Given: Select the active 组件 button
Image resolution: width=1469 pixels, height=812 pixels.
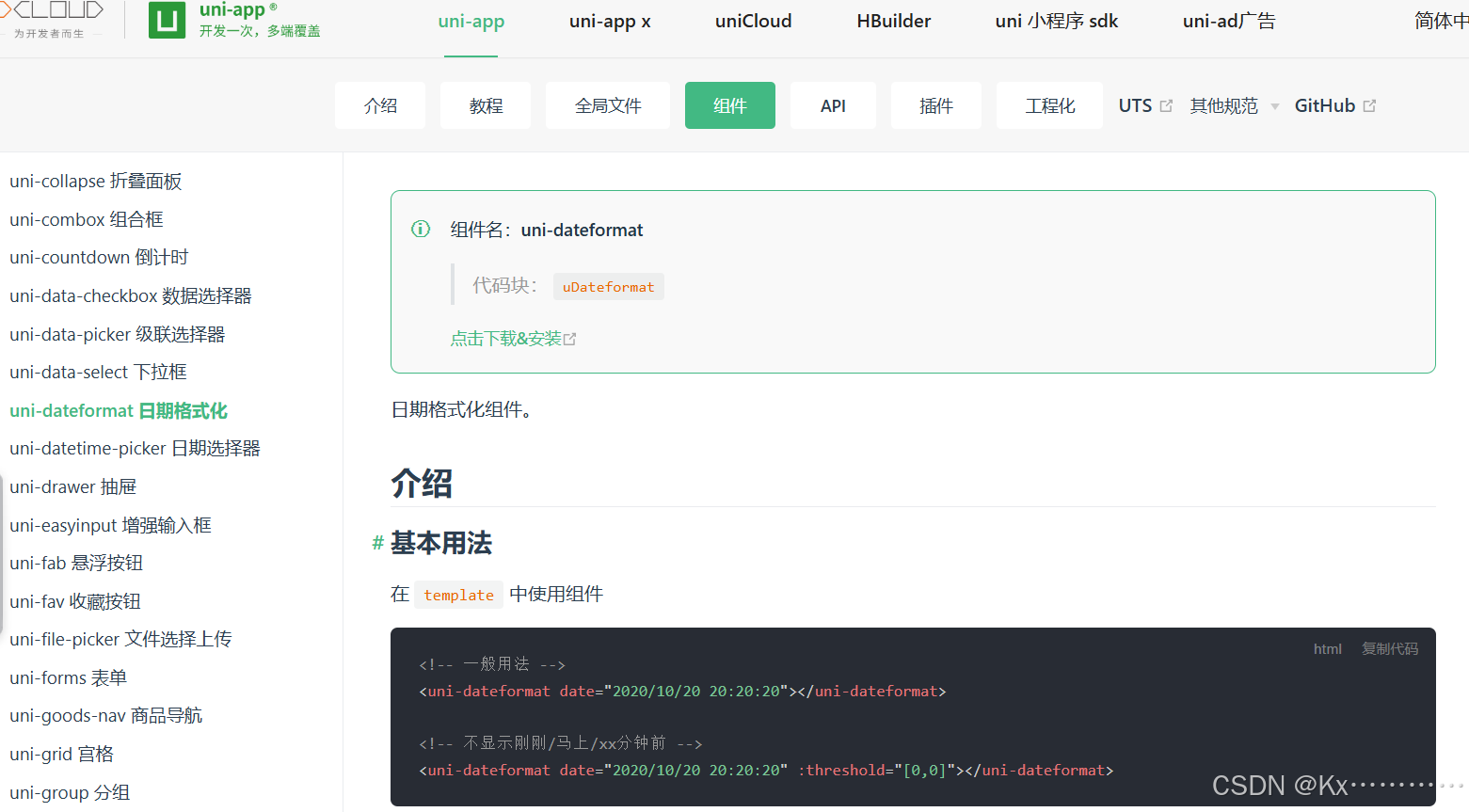Looking at the screenshot, I should [x=730, y=105].
